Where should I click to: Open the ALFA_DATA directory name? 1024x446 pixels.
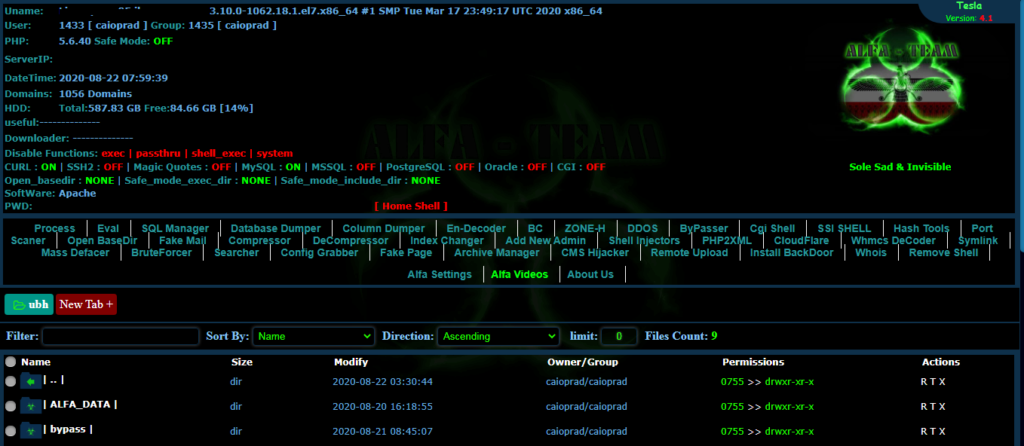tap(80, 404)
